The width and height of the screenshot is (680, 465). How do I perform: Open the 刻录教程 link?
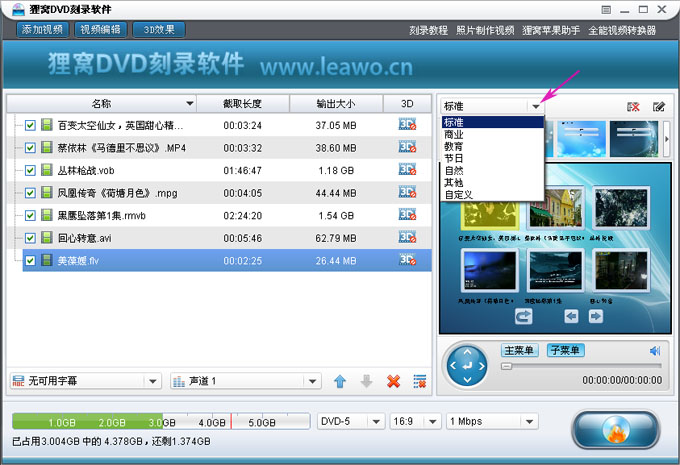pos(428,30)
